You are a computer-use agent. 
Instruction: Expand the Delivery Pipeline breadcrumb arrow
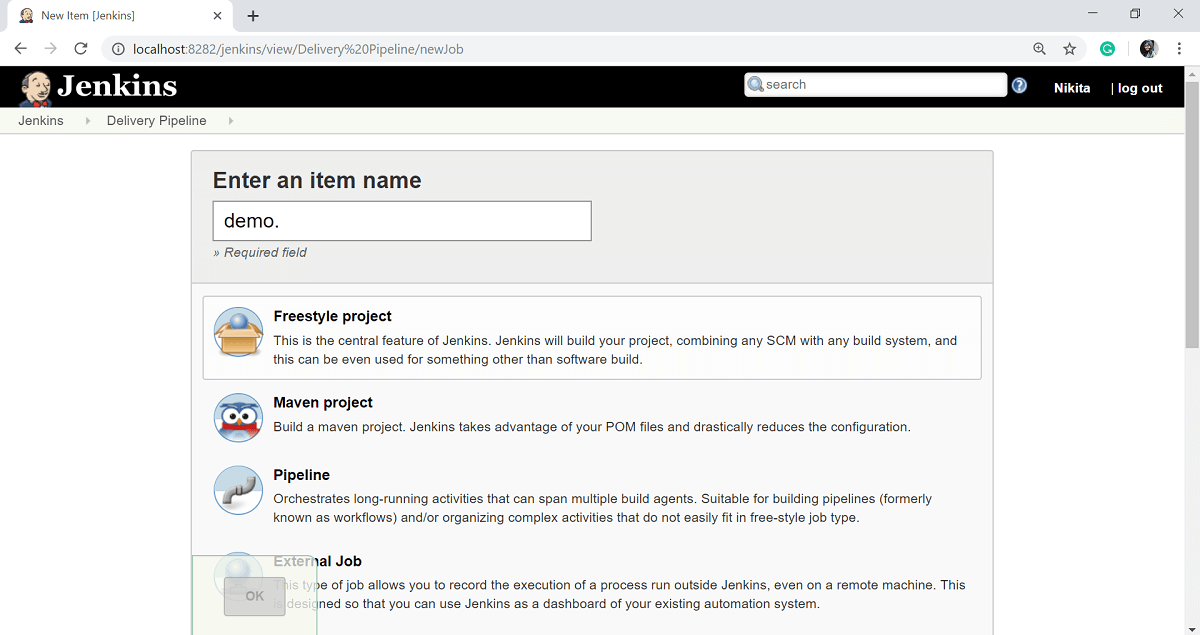231,121
